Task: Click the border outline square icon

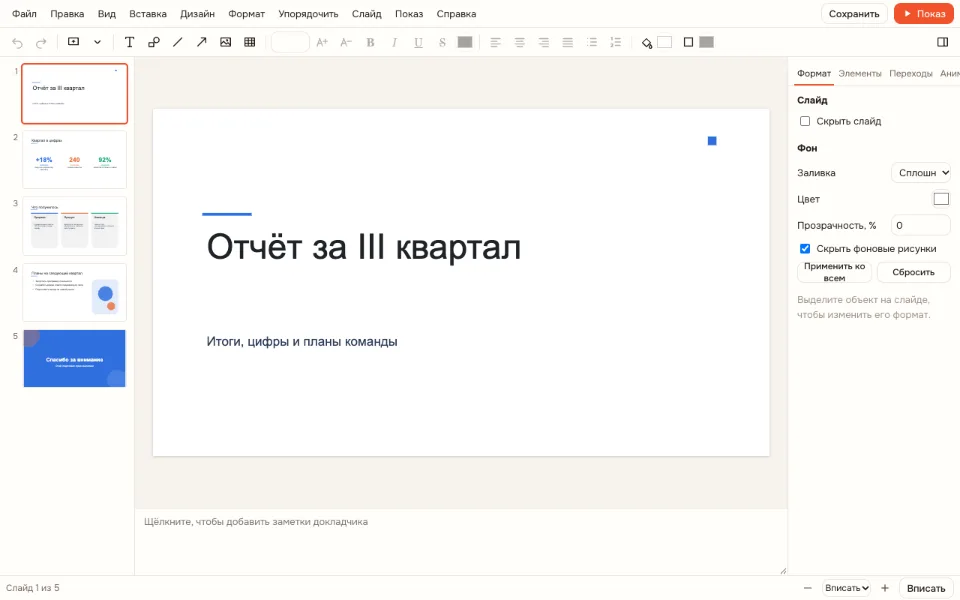Action: [688, 42]
